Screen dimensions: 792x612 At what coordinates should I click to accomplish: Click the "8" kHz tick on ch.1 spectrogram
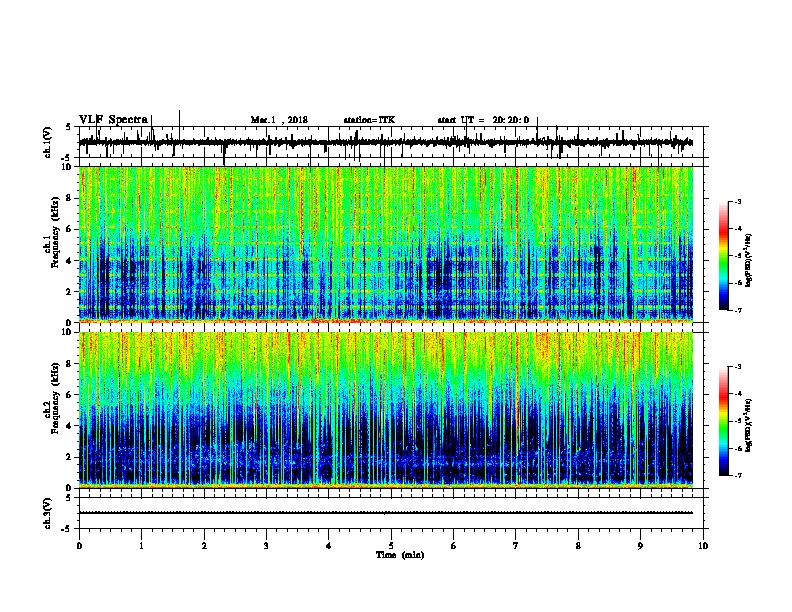70,198
